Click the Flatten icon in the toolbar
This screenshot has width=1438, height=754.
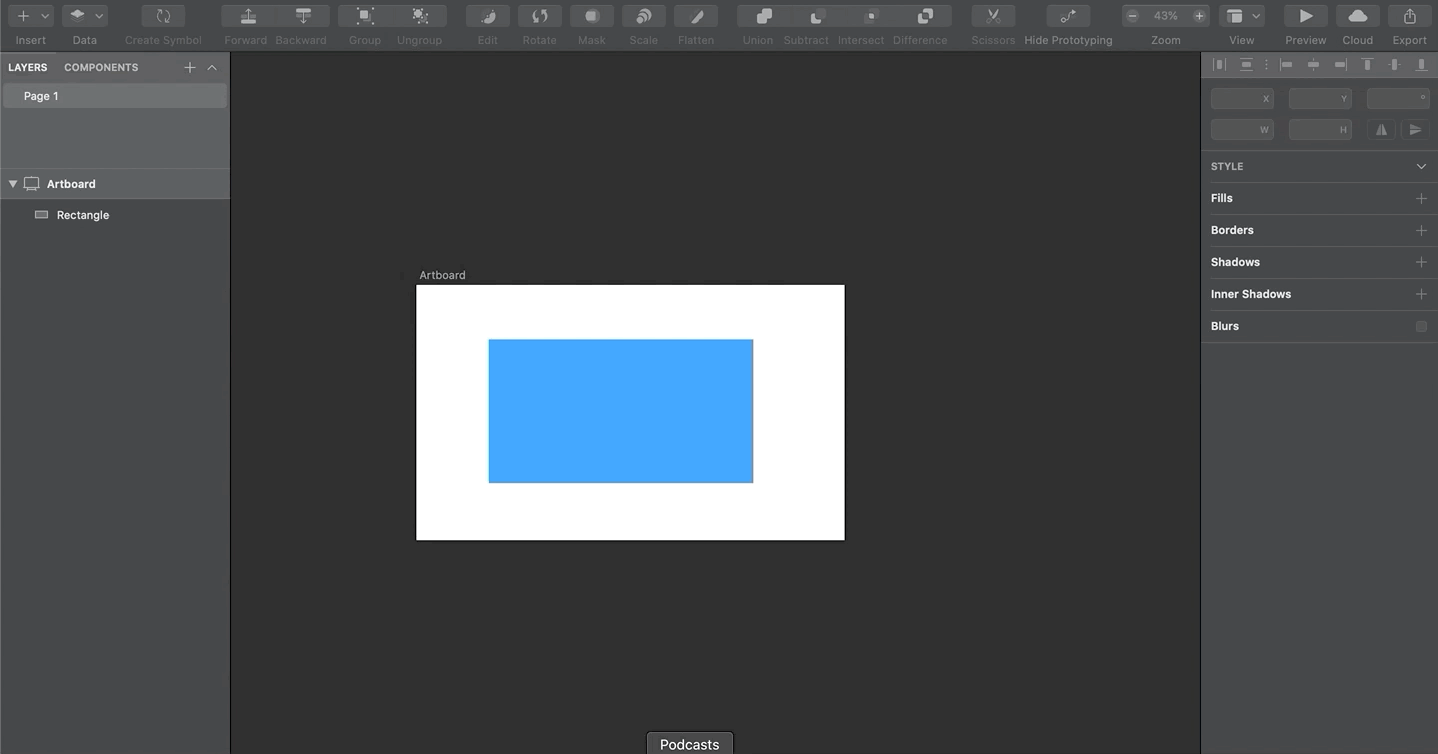(695, 15)
